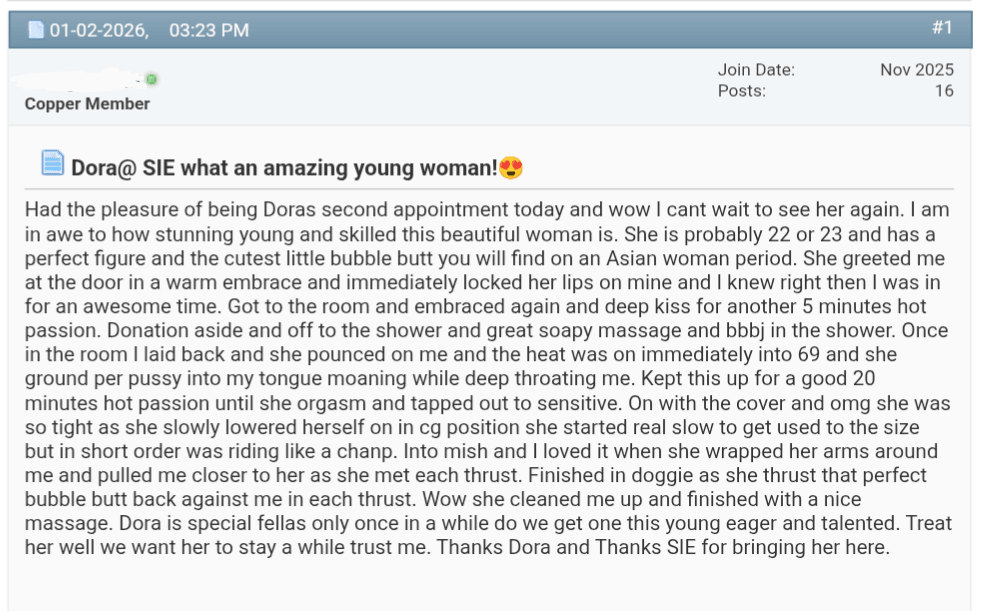
Task: View the poster's 16 posts count
Action: [x=944, y=91]
